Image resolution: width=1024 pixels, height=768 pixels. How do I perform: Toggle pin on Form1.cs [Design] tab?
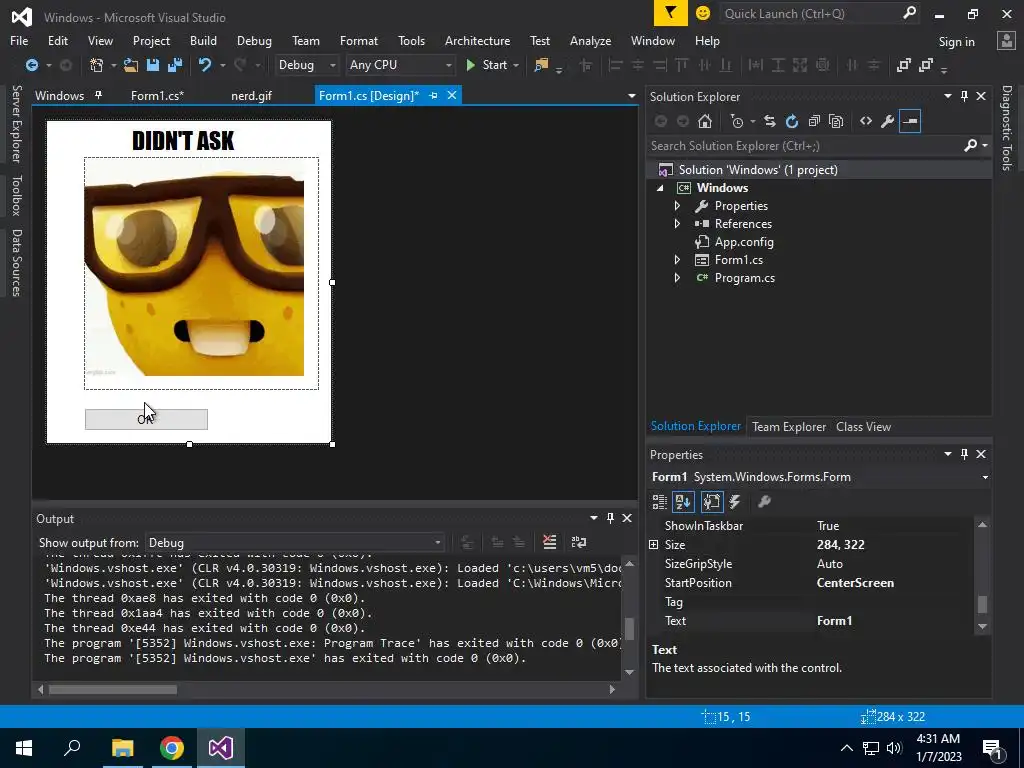coord(433,95)
